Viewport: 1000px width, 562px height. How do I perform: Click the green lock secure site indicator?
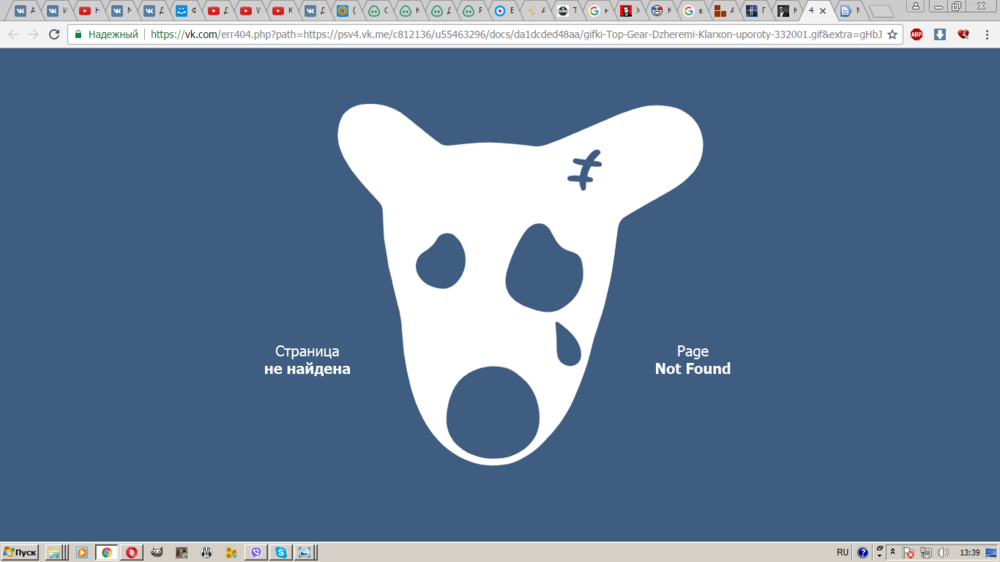[78, 34]
